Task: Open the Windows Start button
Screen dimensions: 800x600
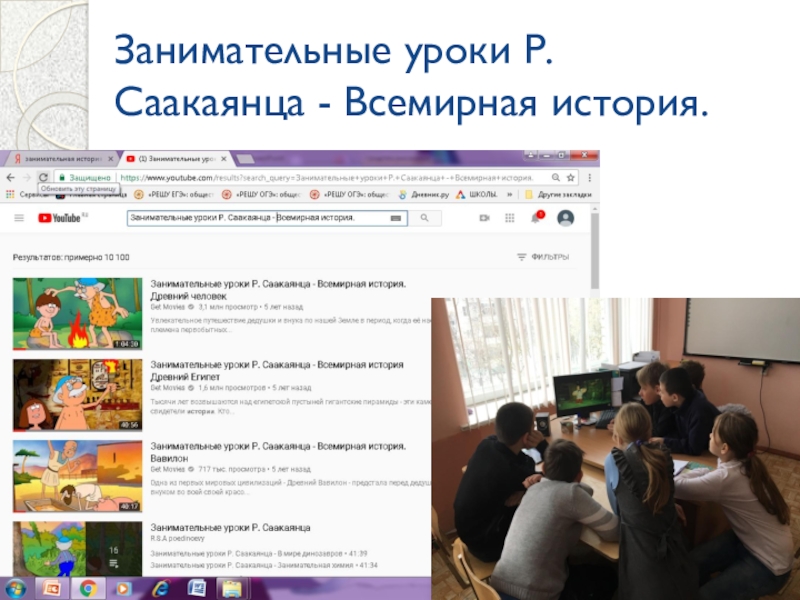Action: 15,589
